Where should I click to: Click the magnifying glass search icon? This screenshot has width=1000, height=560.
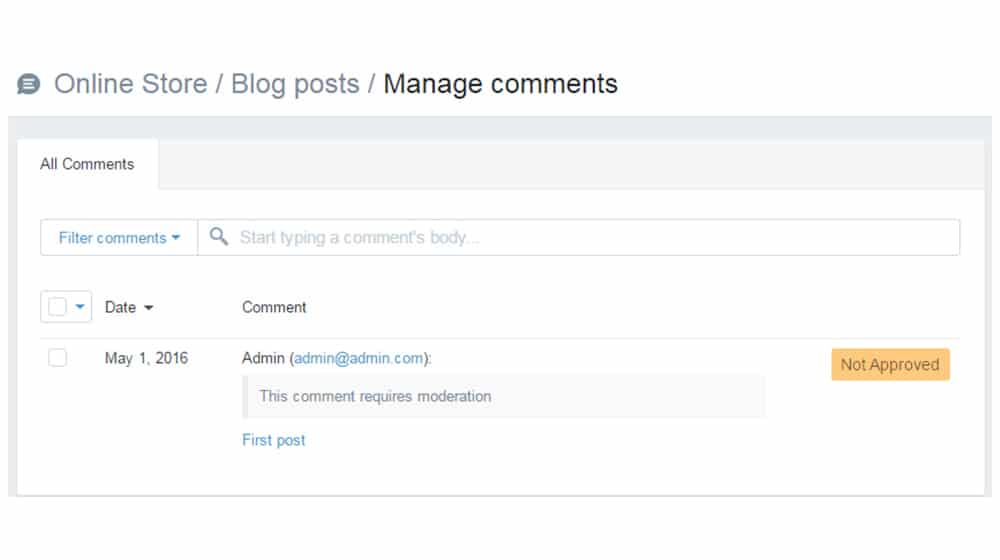click(219, 237)
